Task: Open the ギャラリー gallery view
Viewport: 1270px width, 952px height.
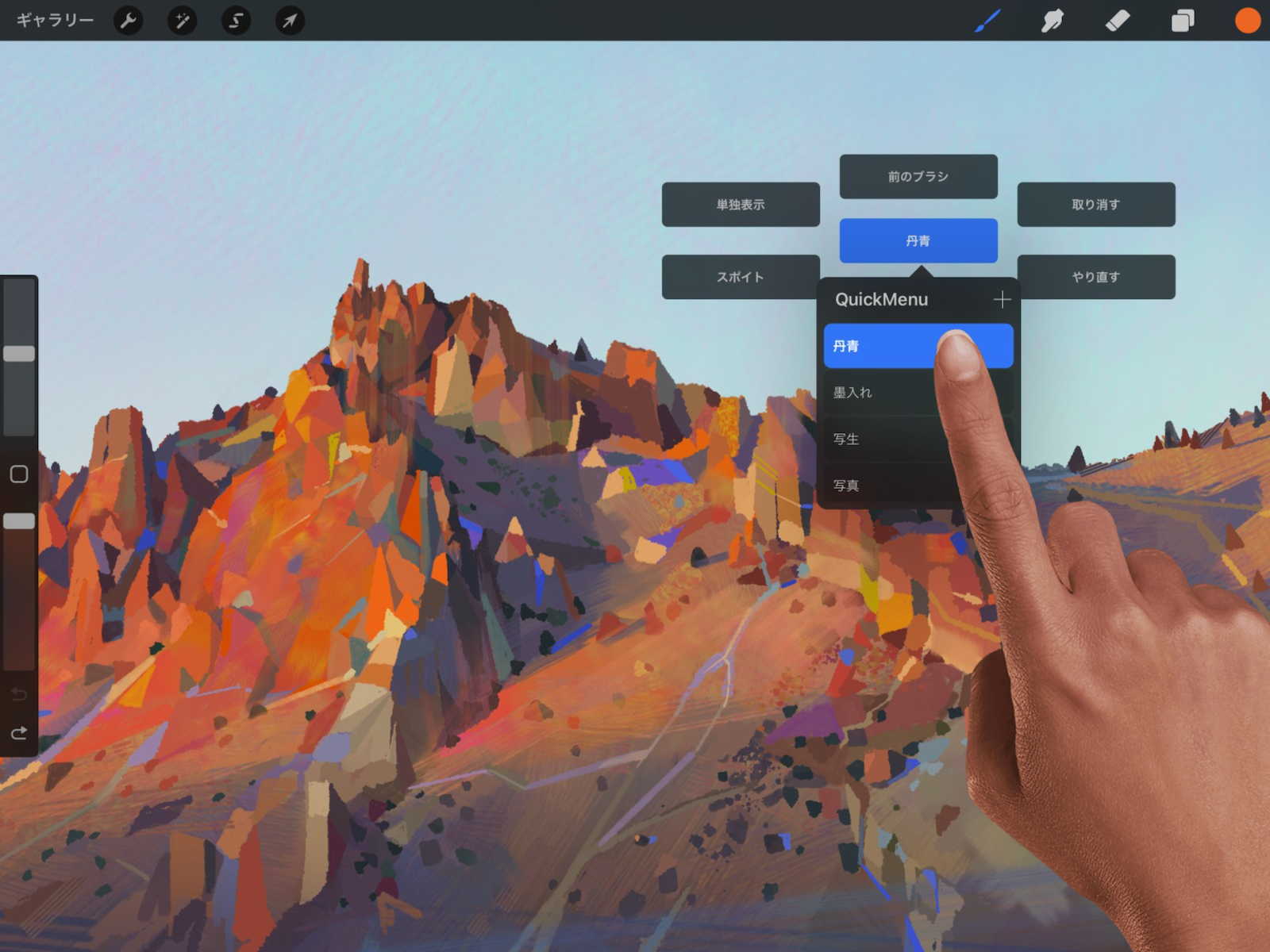Action: [x=55, y=20]
